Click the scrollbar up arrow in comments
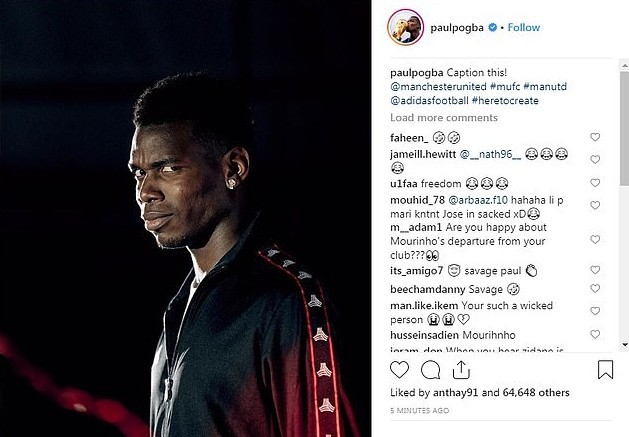Screen dimensions: 629x437 [x=625, y=65]
